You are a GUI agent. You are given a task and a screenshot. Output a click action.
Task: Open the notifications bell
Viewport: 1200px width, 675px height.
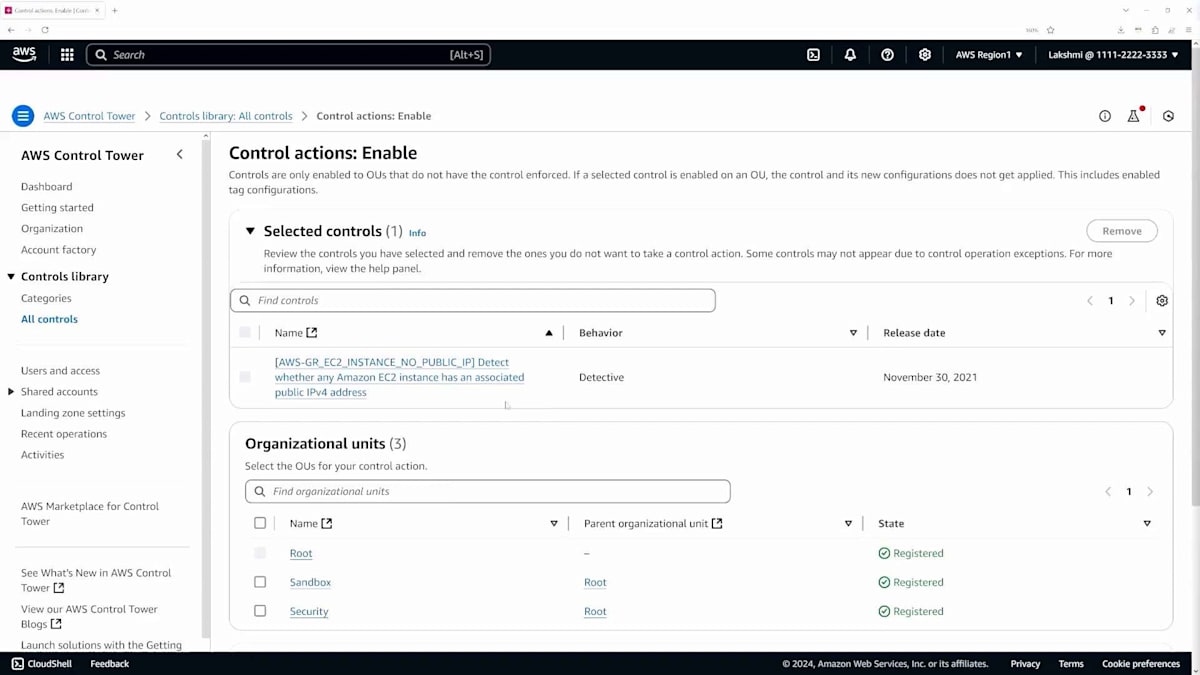(x=850, y=55)
